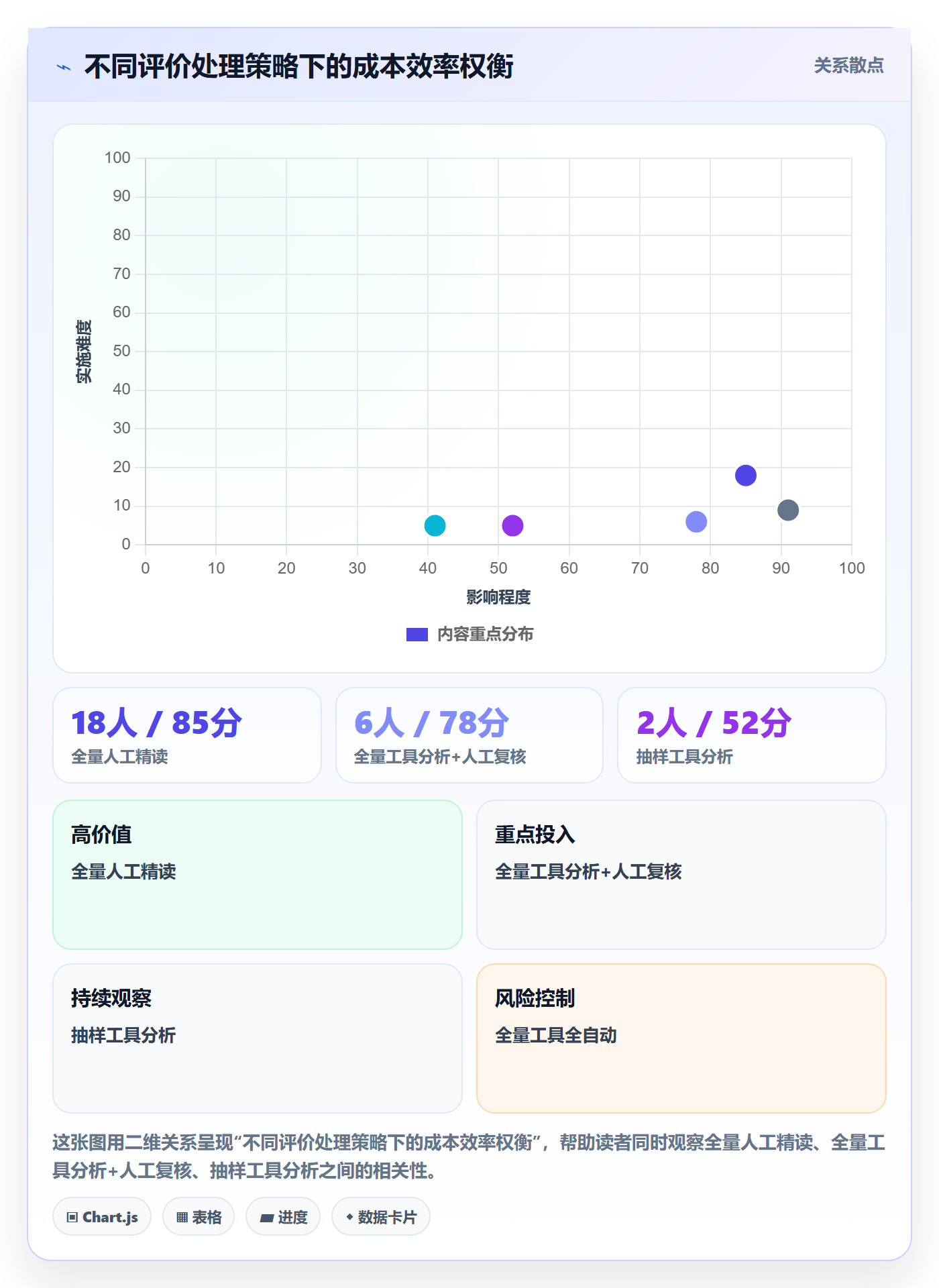Click the y-axis tick label 100
The image size is (939, 1288).
117,158
